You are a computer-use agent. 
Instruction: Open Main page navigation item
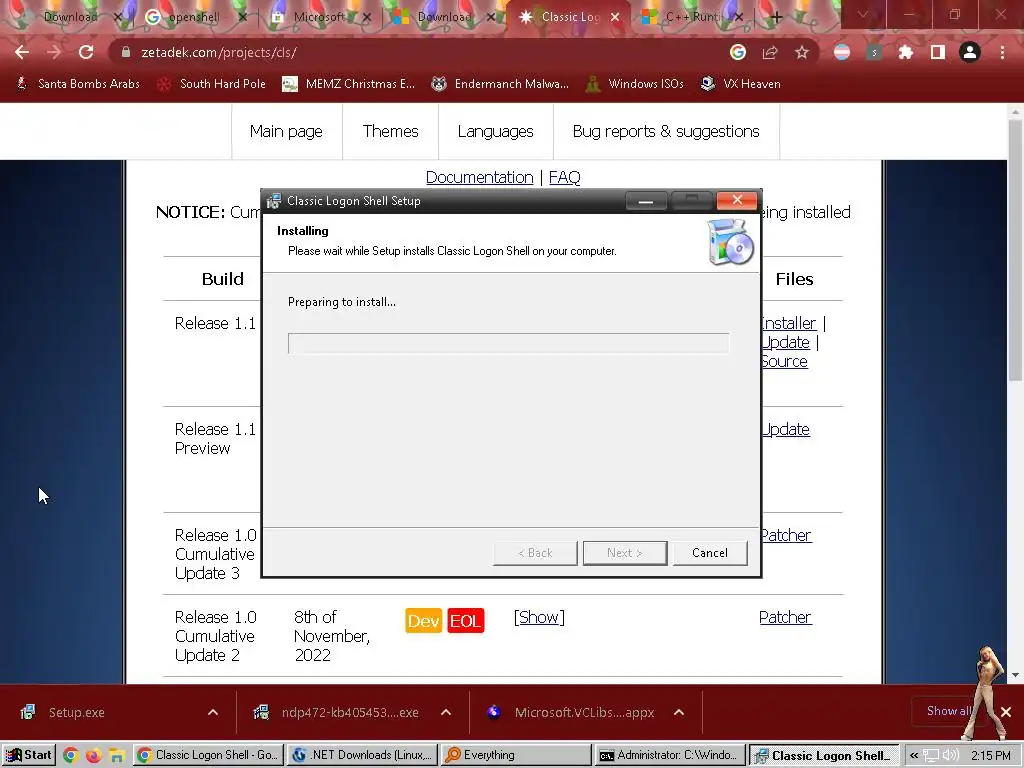[286, 131]
